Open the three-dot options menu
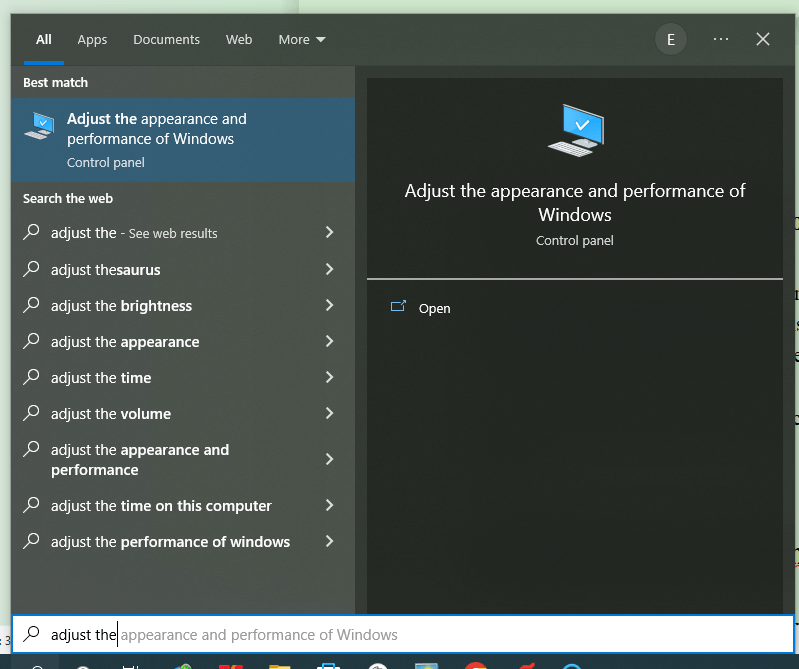Viewport: 799px width, 669px height. pos(721,39)
